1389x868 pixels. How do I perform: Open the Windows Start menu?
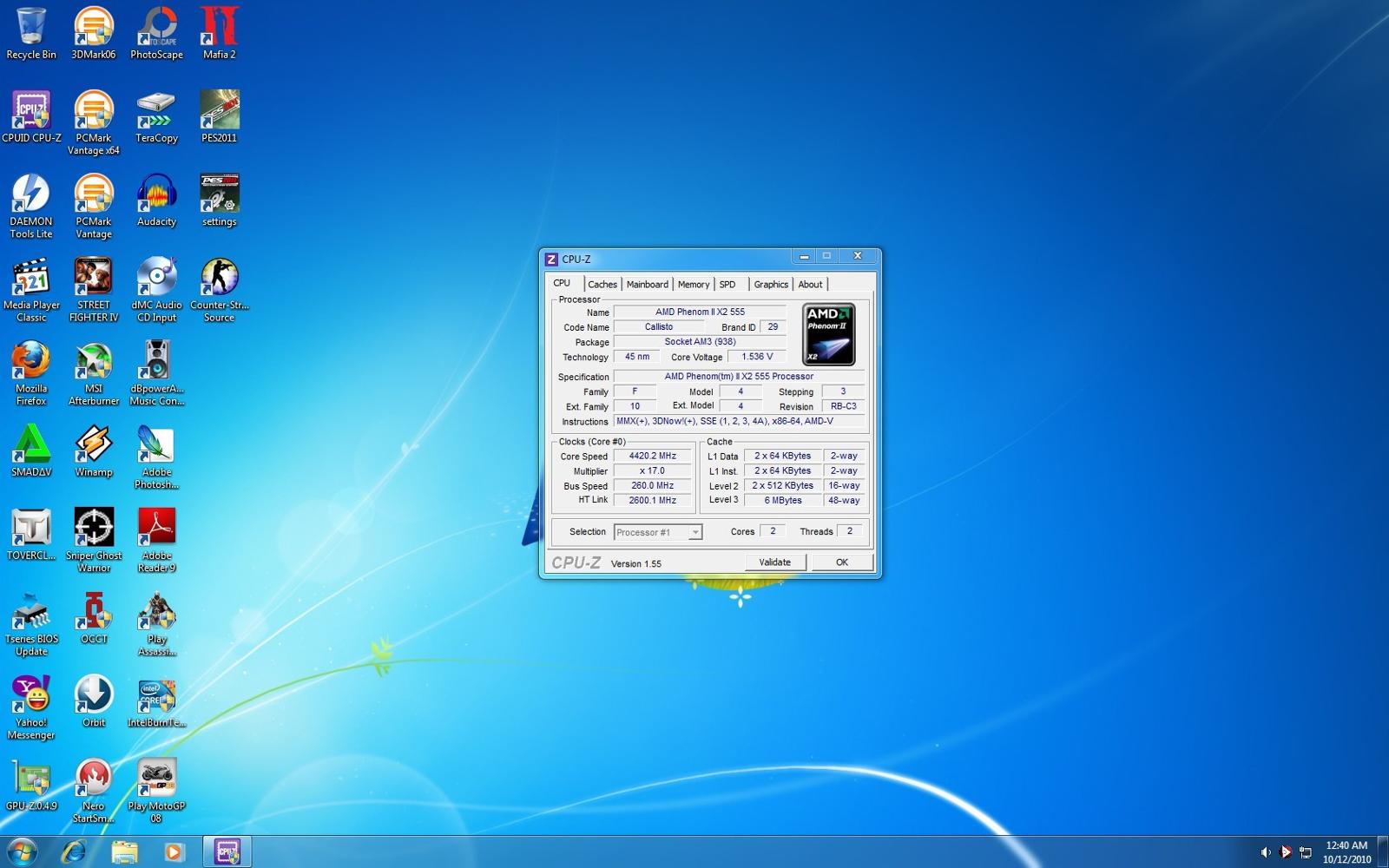pos(22,852)
